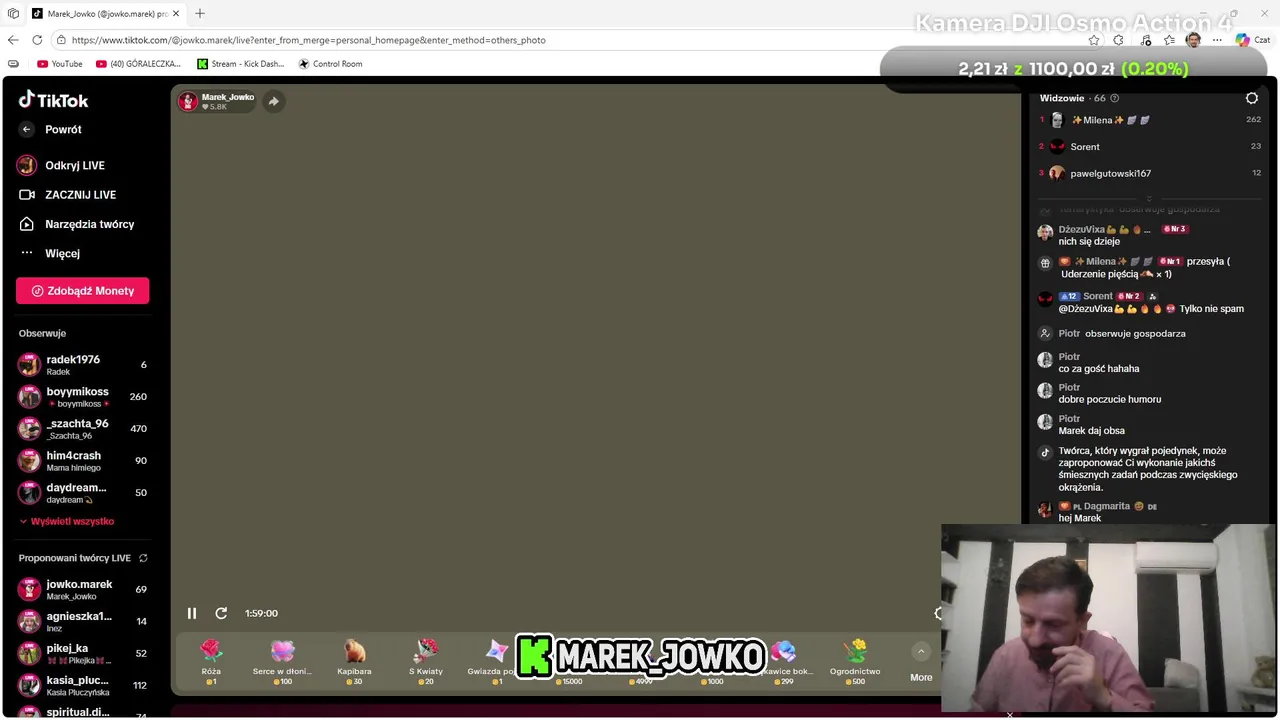This screenshot has width=1280, height=720.
Task: Send the Kapibara gift
Action: (354, 661)
